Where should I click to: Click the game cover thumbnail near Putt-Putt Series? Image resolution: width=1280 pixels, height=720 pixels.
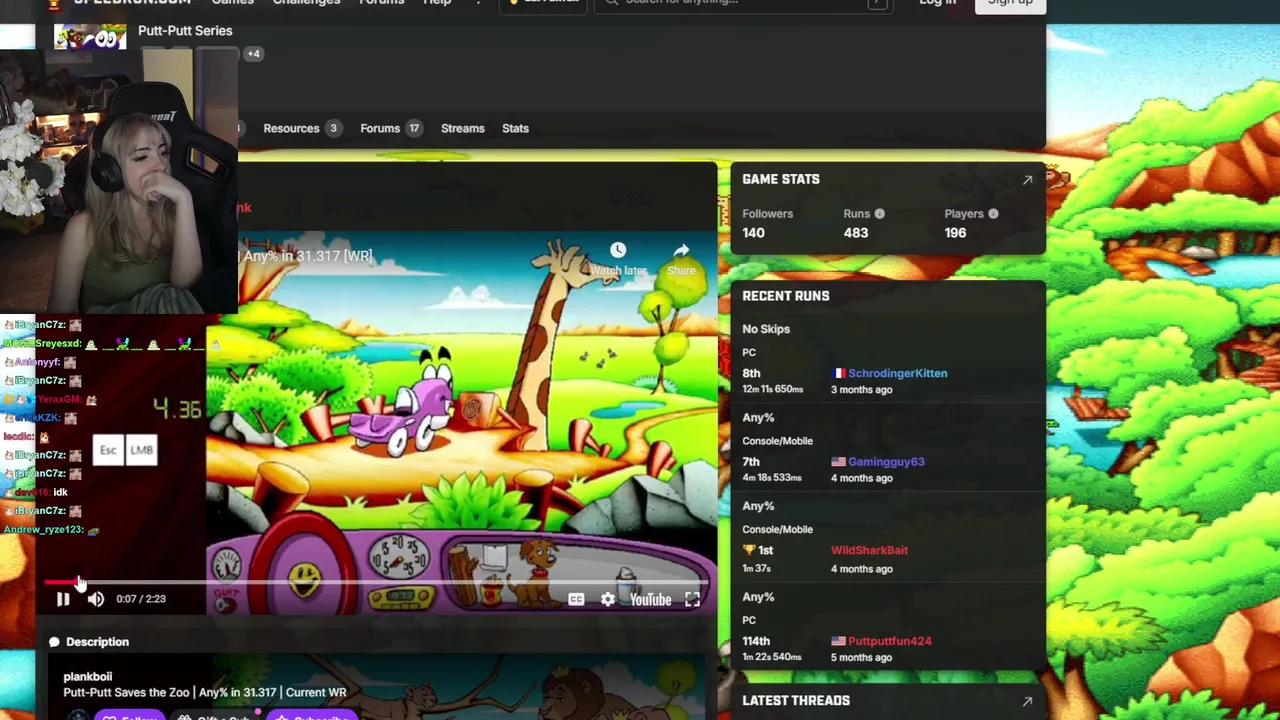[x=90, y=38]
